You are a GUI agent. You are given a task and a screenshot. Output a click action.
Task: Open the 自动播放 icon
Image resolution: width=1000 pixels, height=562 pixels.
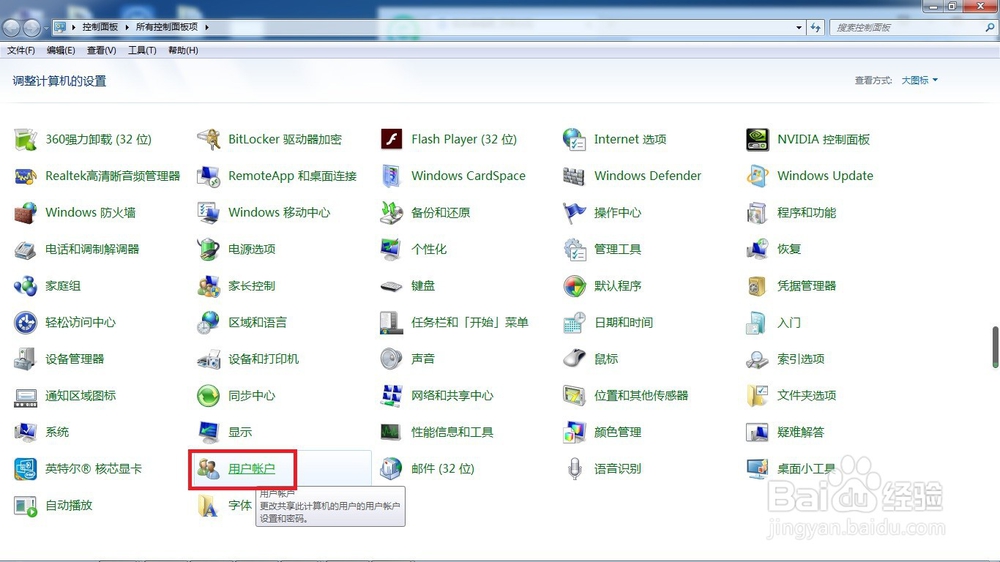pyautogui.click(x=26, y=505)
